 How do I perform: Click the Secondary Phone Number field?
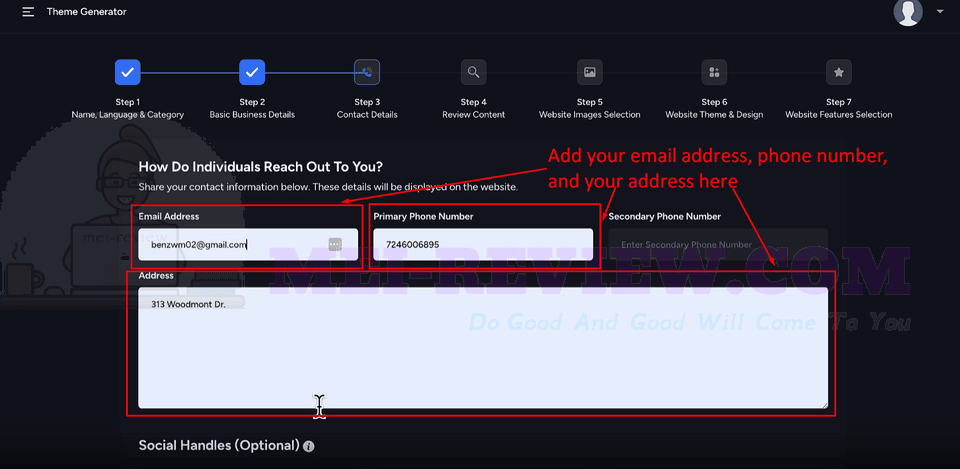[718, 244]
